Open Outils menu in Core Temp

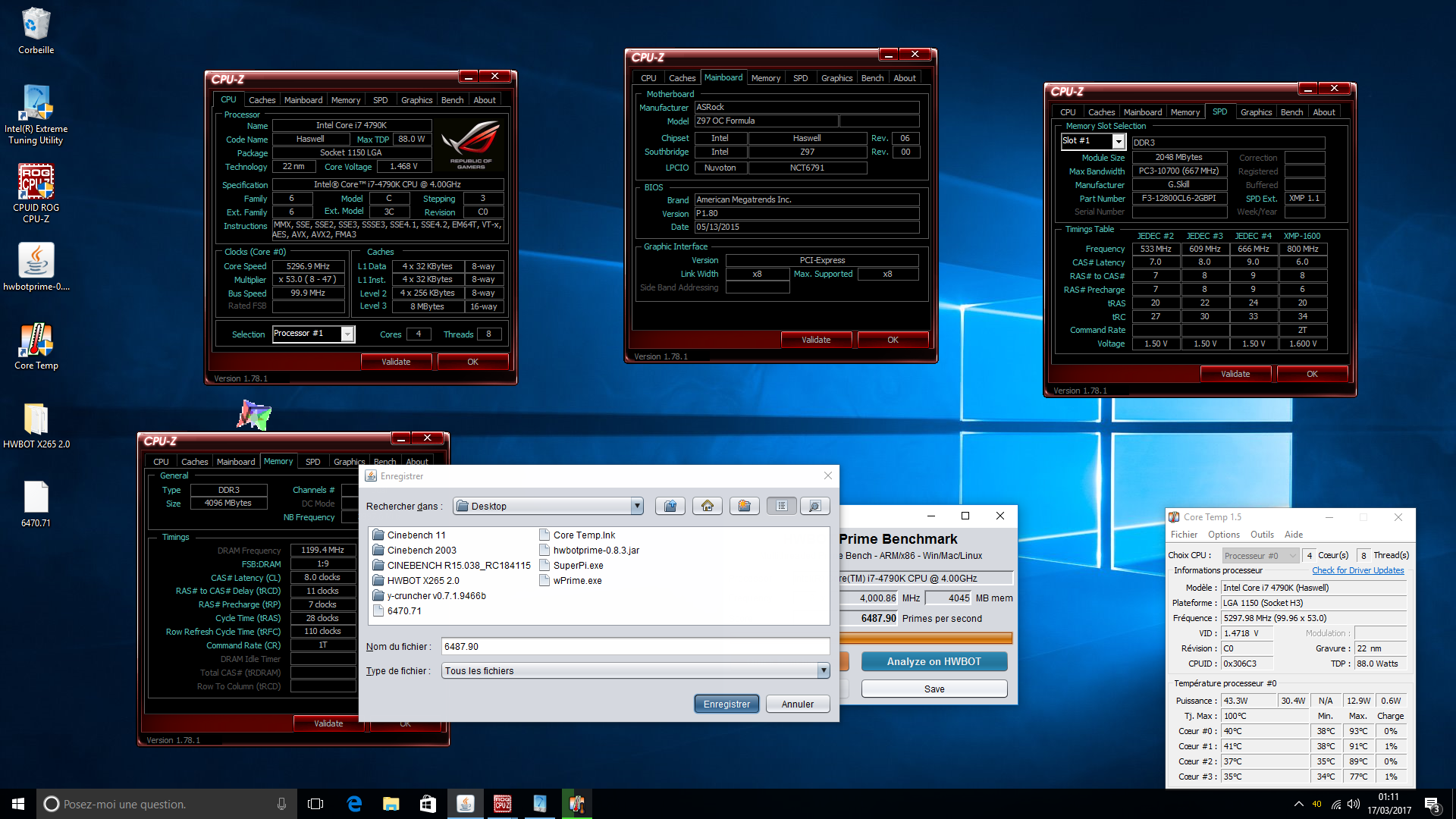(x=1262, y=535)
